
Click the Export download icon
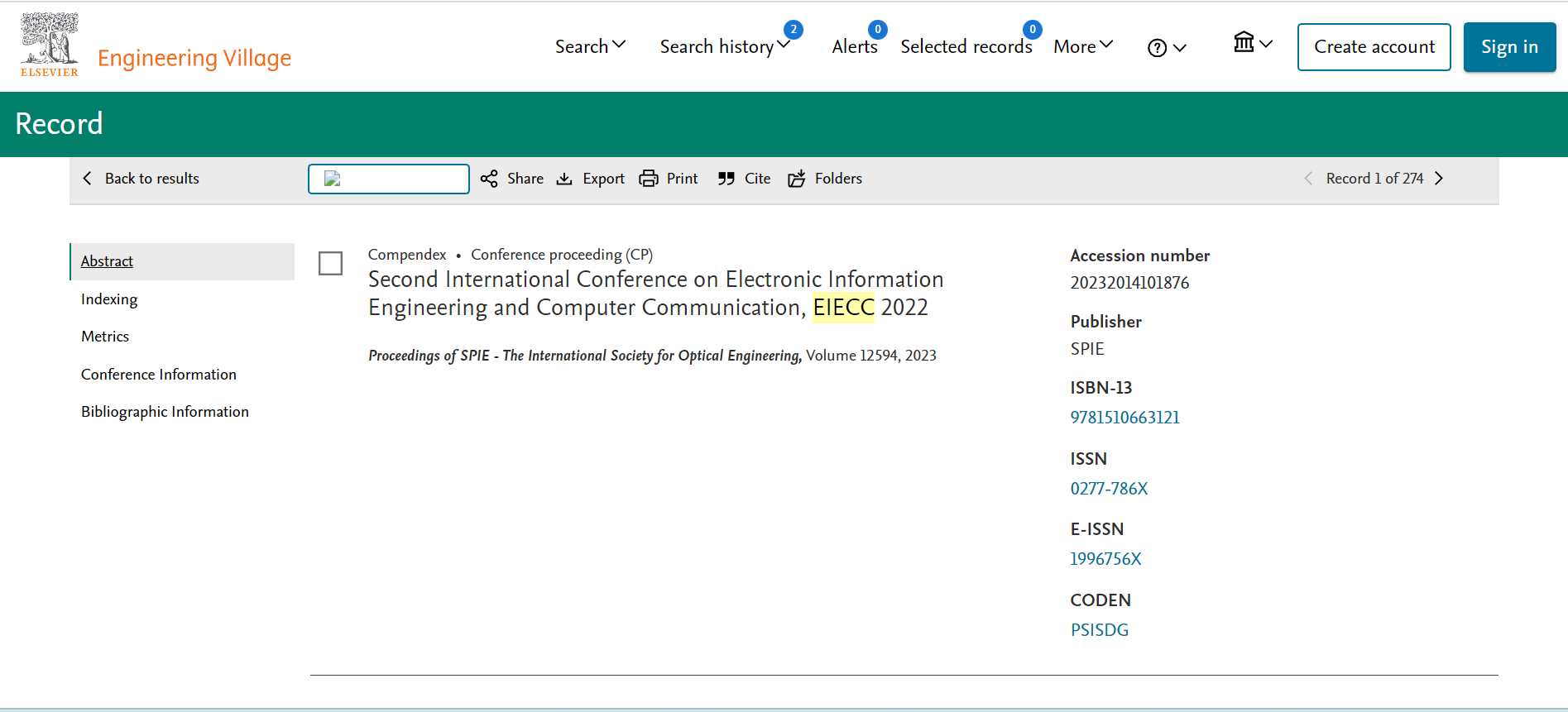click(564, 179)
